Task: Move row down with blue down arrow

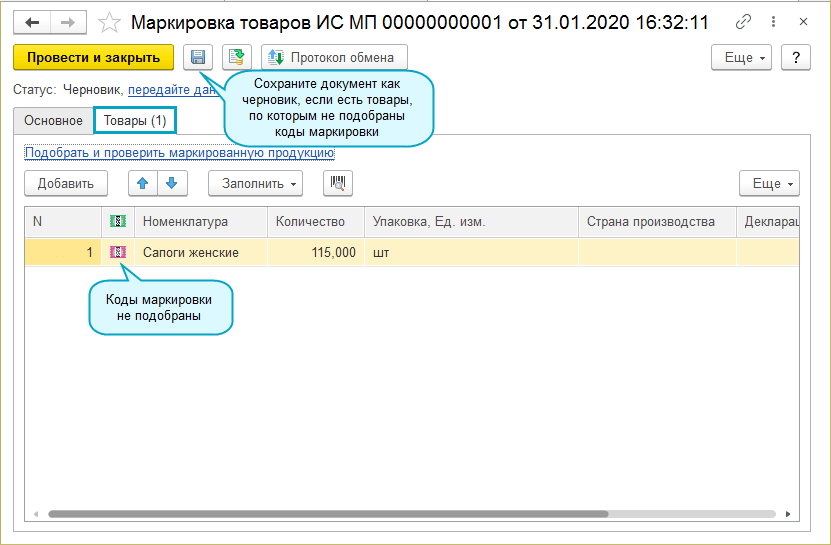Action: [x=172, y=183]
